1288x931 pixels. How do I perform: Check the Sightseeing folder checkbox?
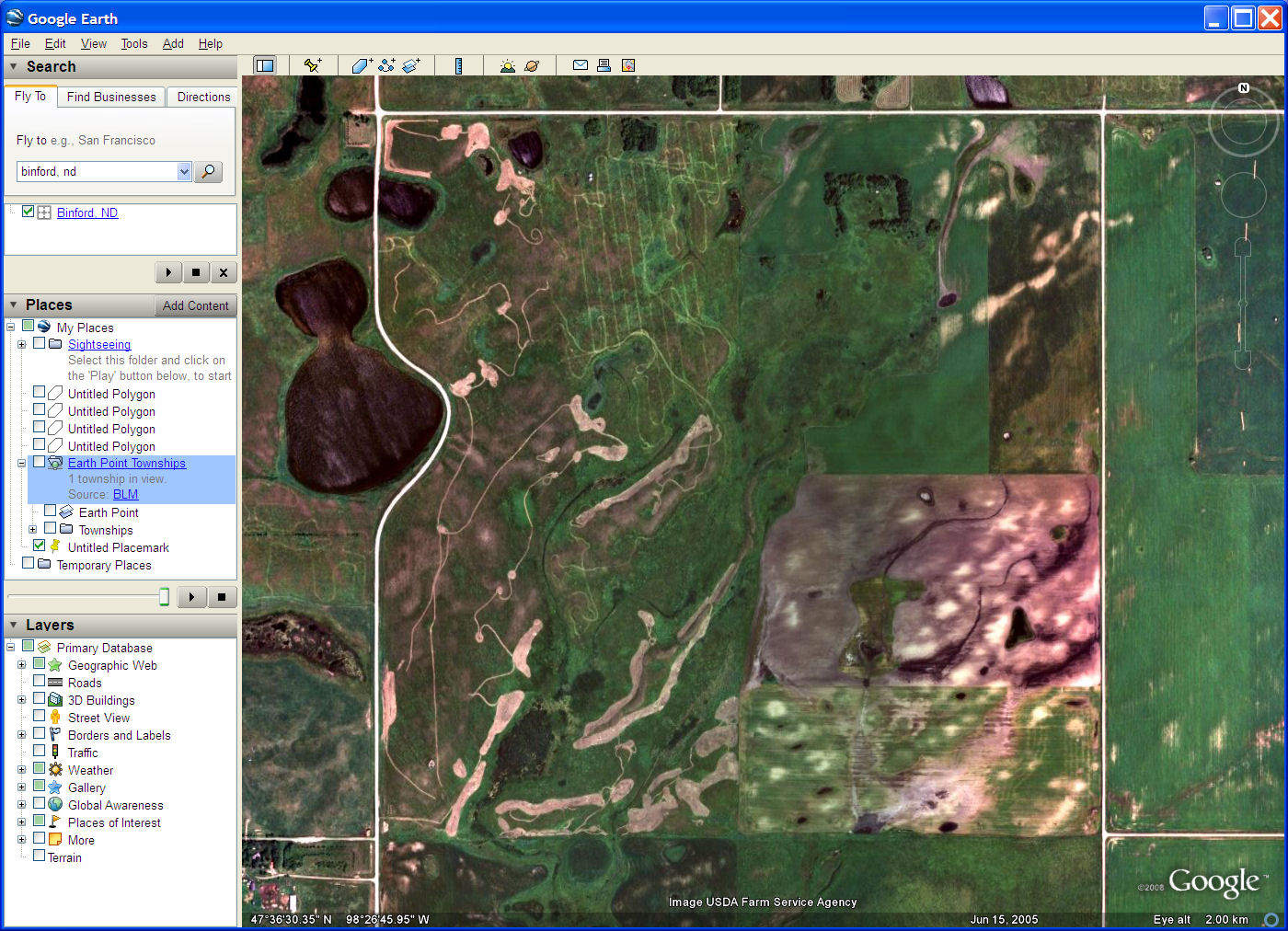point(40,343)
